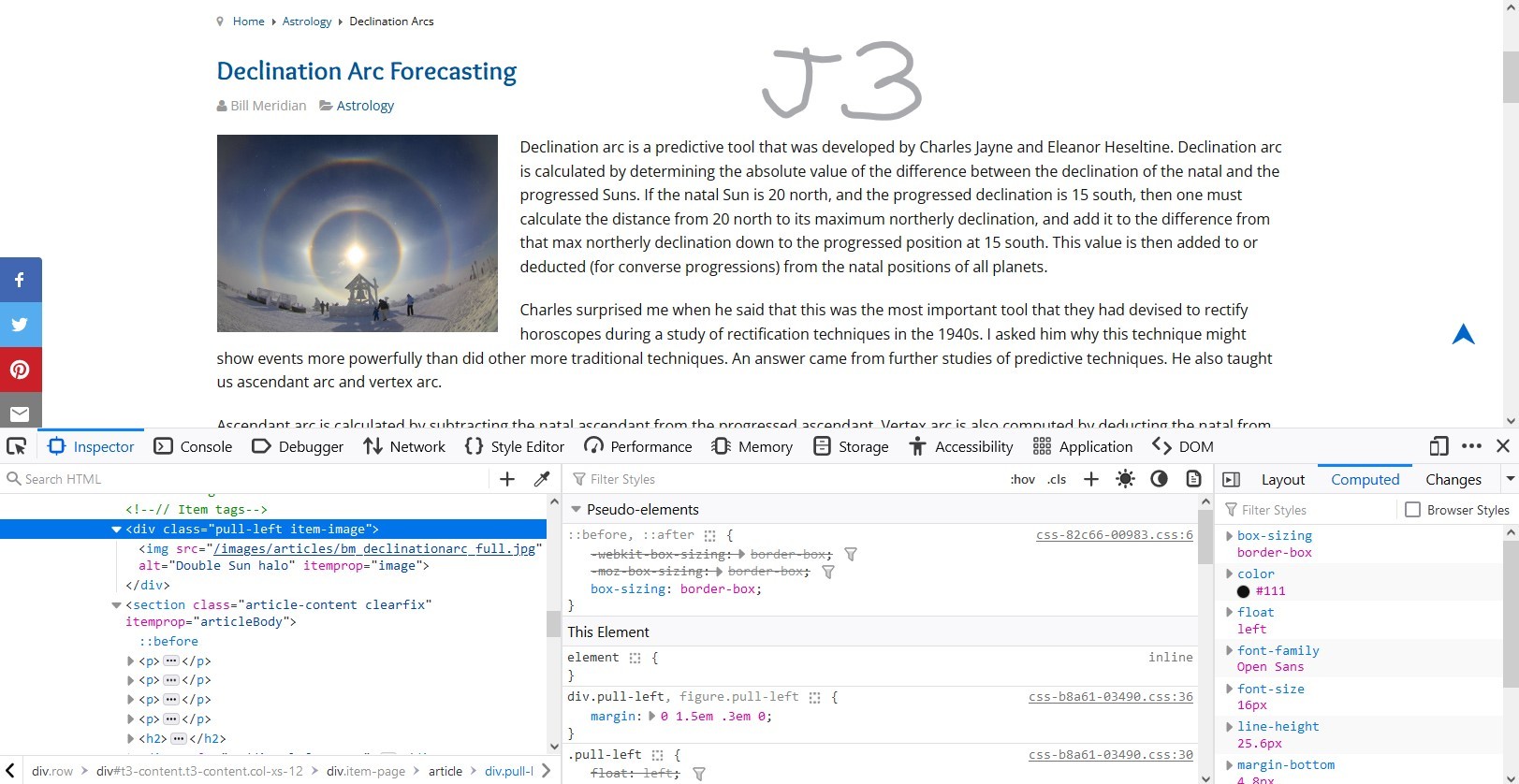The image size is (1519, 784).
Task: Click the selector highlighter icon beside element rule
Action: (635, 659)
